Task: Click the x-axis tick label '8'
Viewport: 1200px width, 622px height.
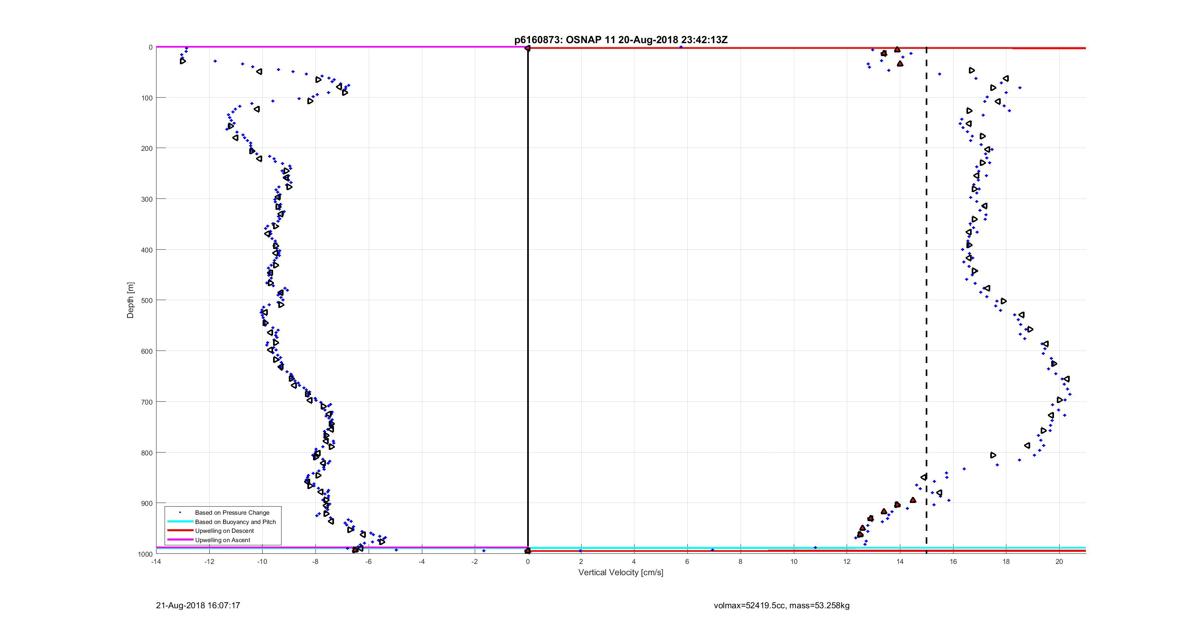Action: (740, 561)
